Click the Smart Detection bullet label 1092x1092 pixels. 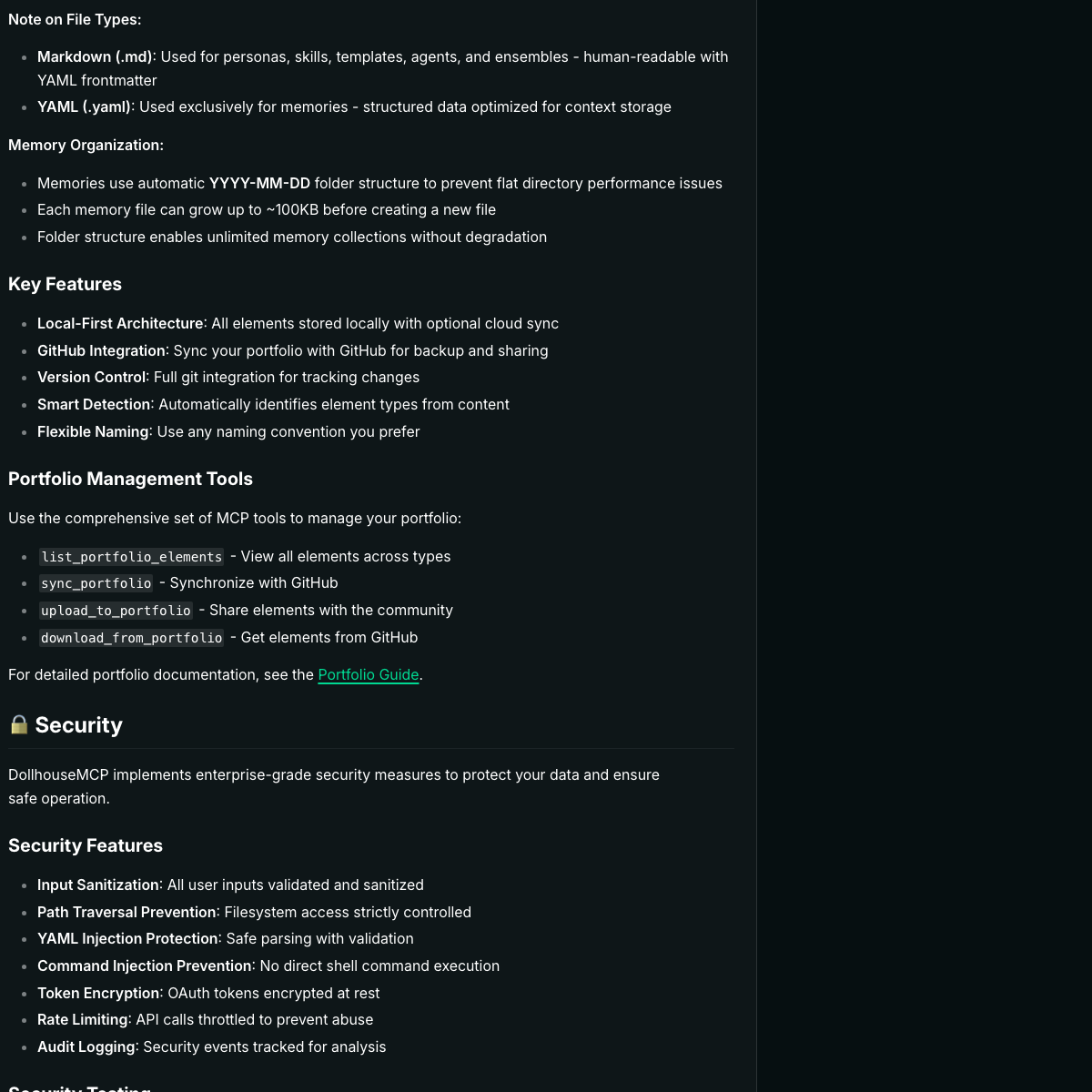click(x=94, y=404)
